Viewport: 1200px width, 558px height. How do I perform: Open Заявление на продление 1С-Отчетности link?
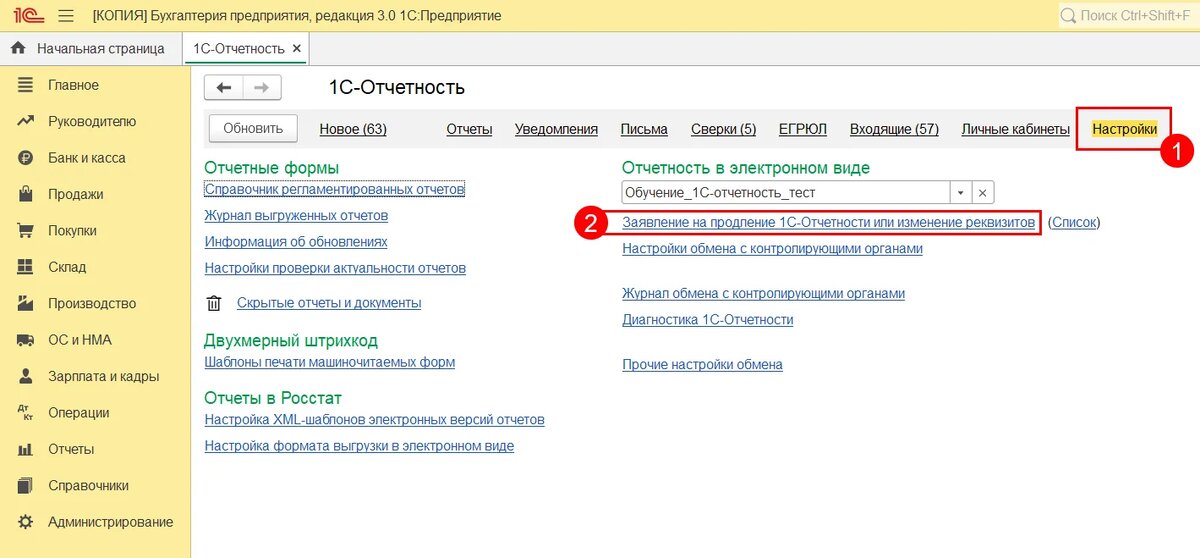coord(828,222)
